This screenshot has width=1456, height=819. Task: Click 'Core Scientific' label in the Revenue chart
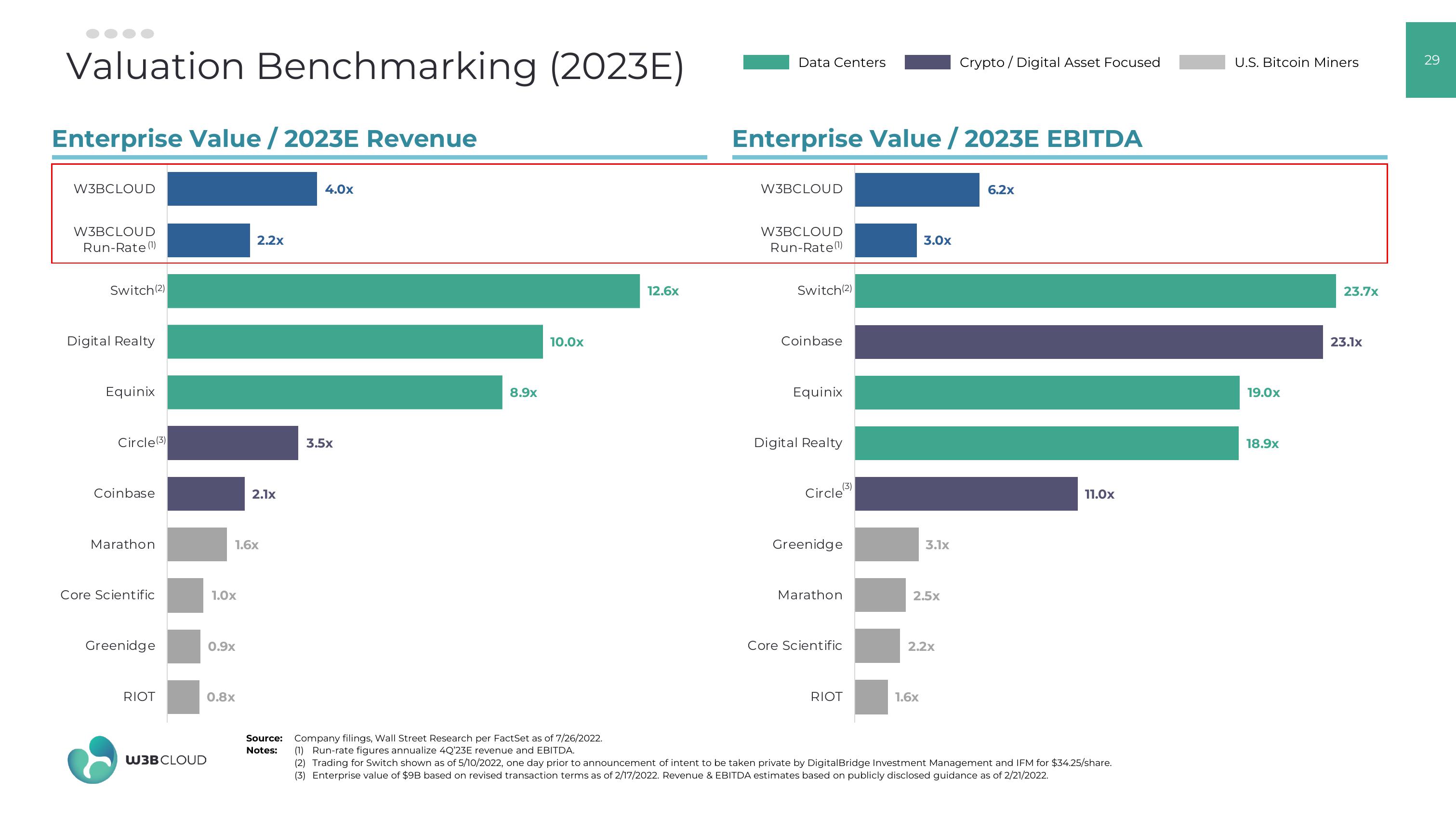coord(107,594)
